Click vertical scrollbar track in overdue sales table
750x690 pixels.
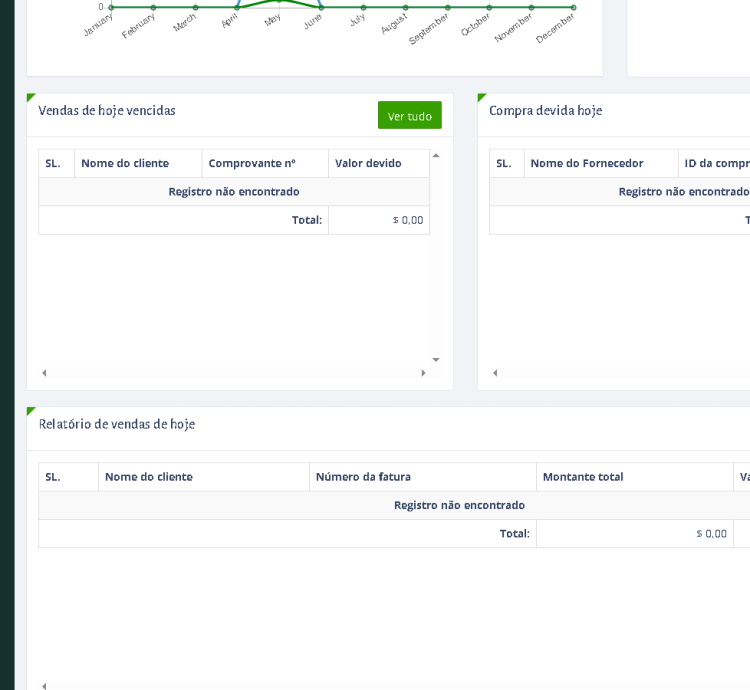tap(436, 260)
